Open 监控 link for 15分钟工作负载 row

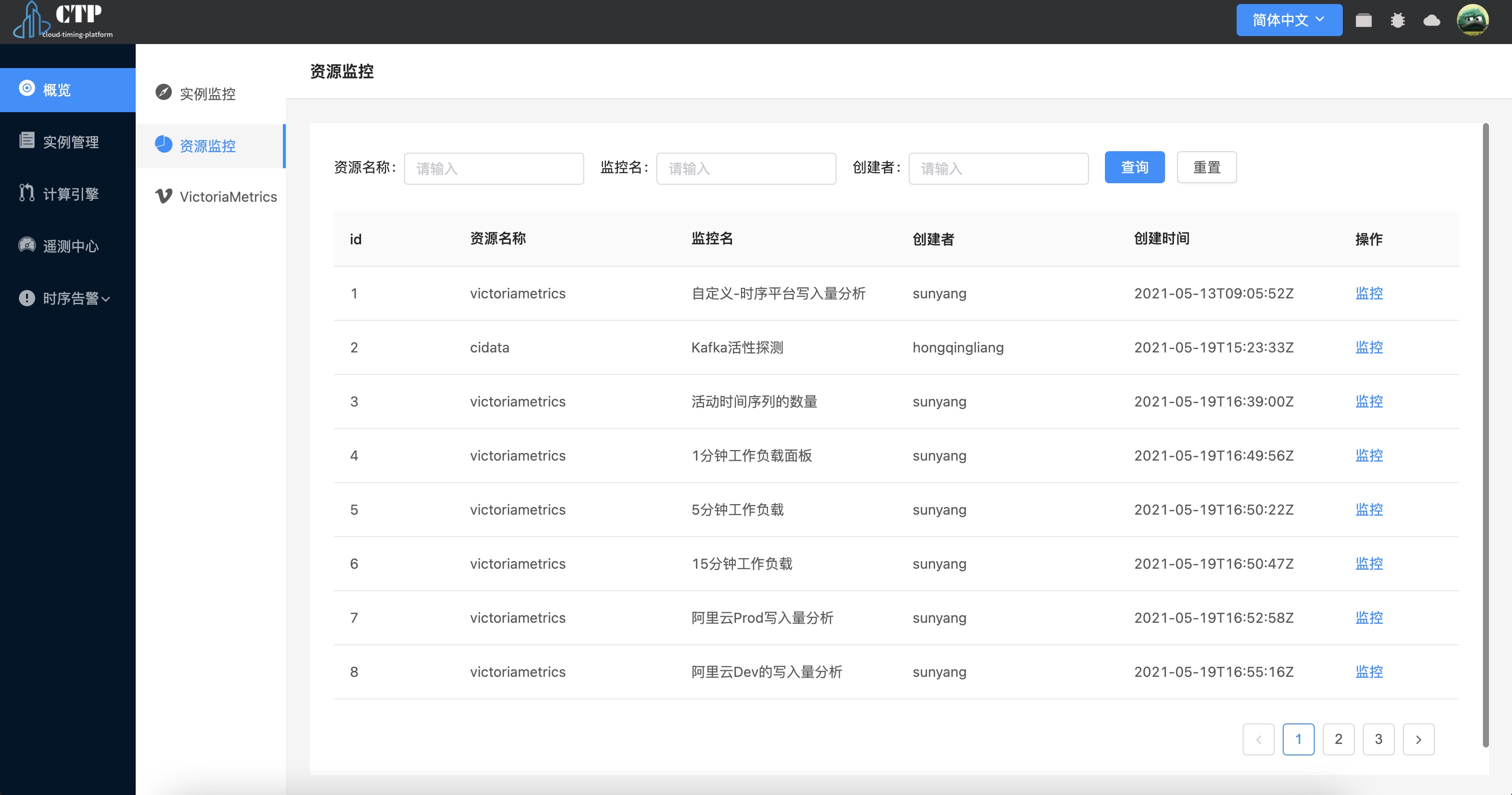pos(1369,563)
